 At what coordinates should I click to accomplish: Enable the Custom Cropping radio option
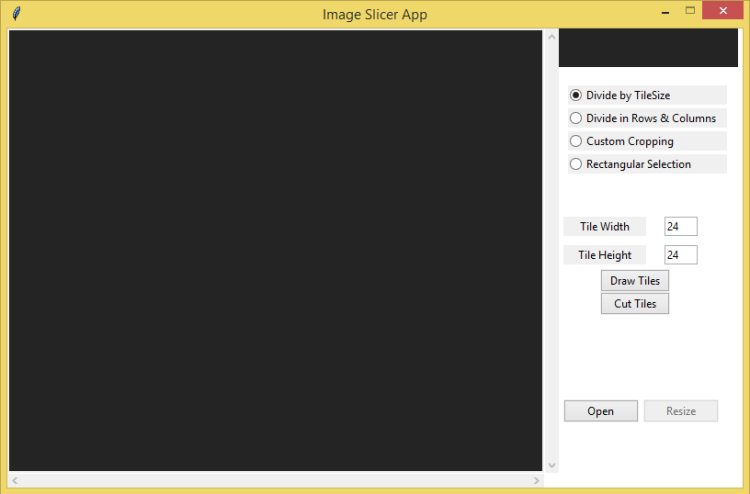[576, 141]
